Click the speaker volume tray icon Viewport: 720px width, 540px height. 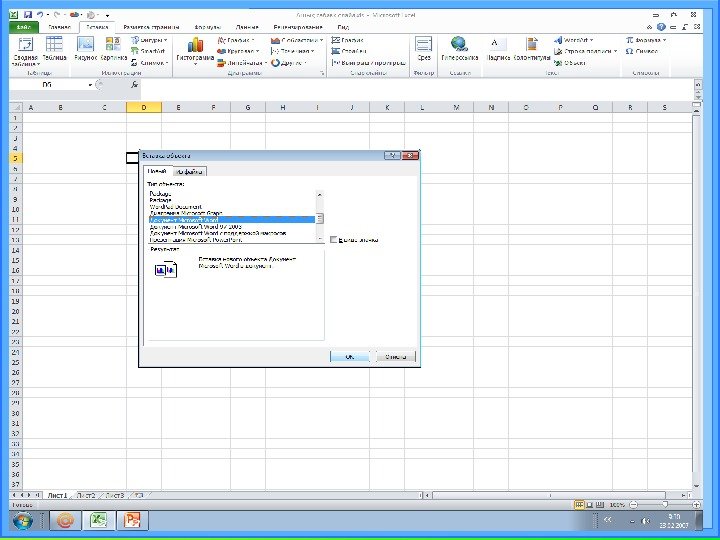pos(645,521)
